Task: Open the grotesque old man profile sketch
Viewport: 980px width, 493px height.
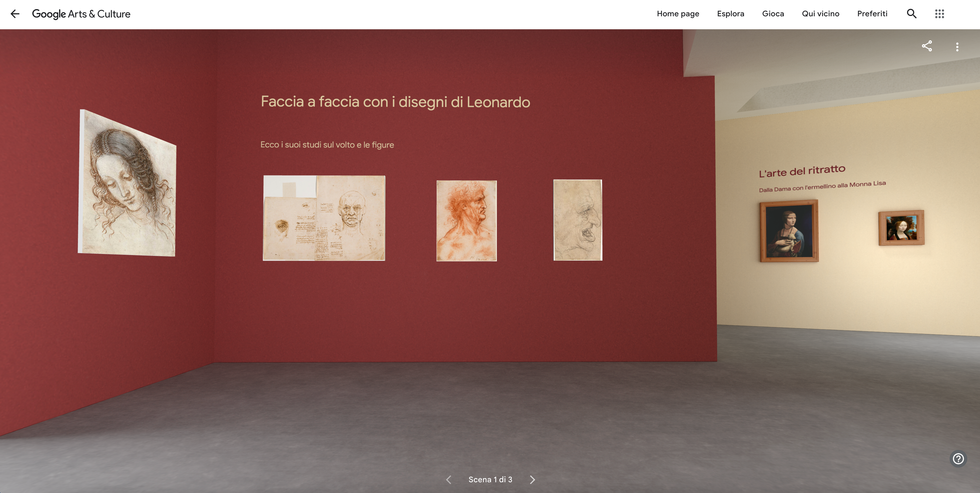Action: (578, 220)
